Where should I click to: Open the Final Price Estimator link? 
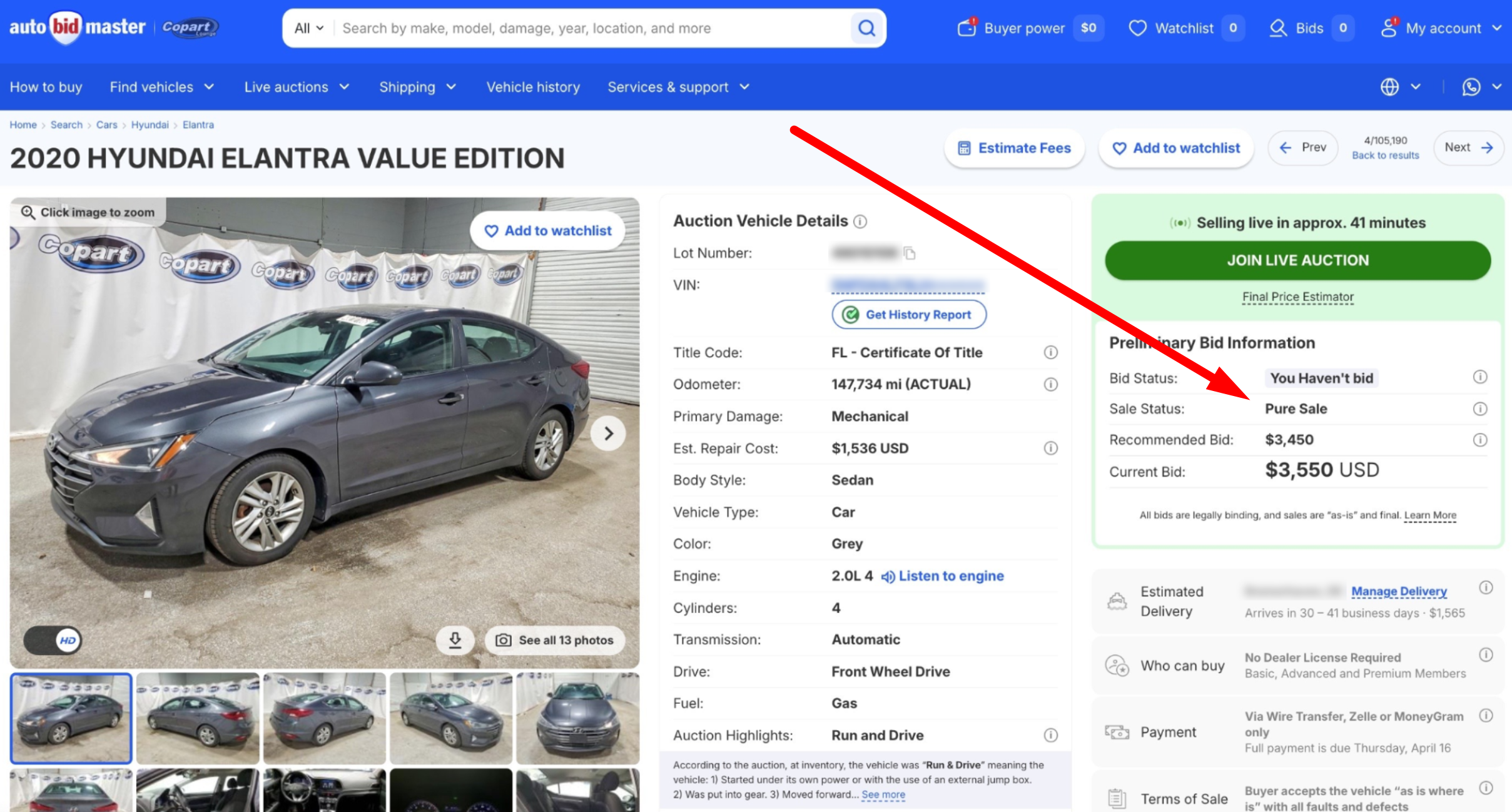coord(1297,297)
